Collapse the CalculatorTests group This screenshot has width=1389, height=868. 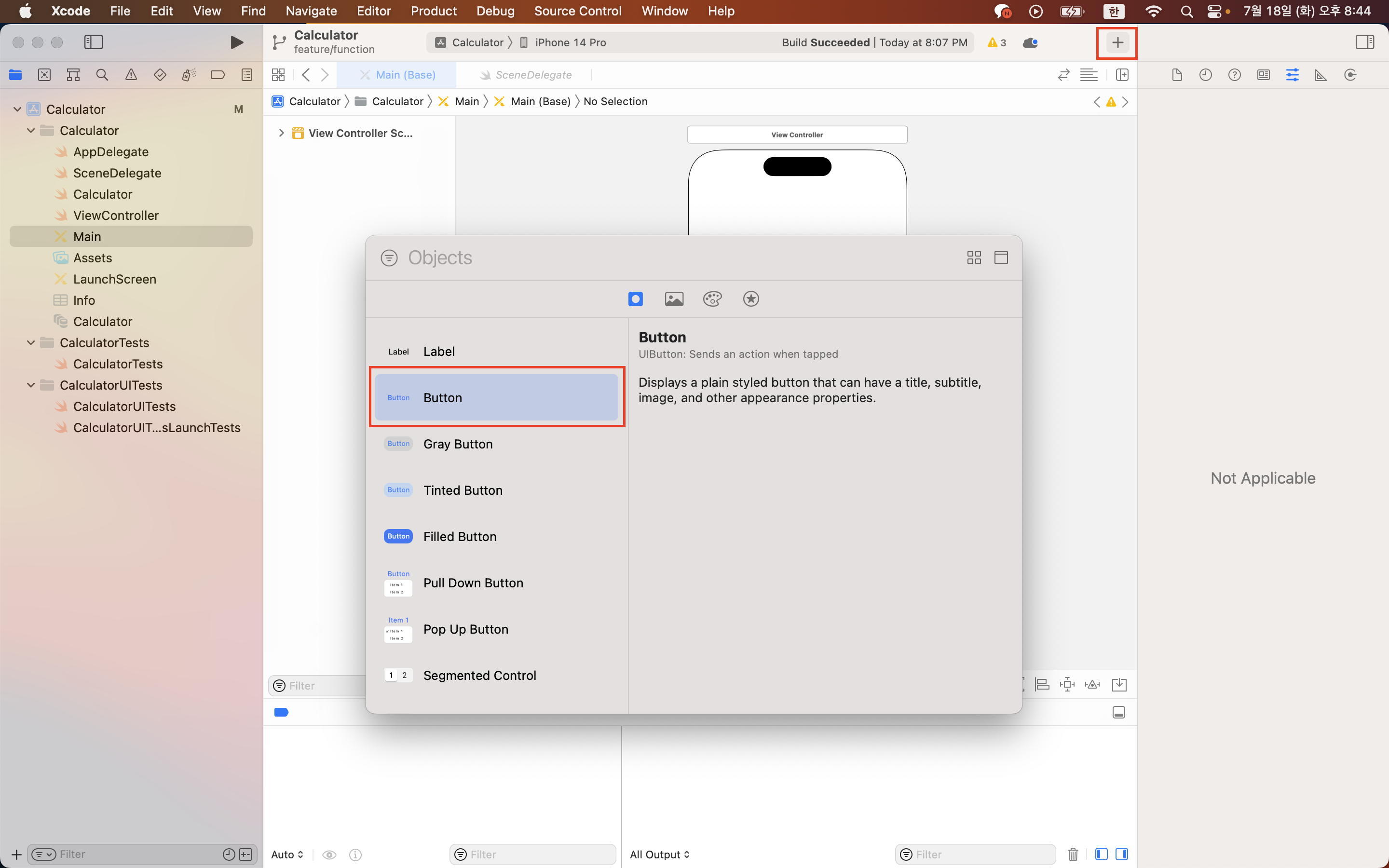tap(31, 343)
